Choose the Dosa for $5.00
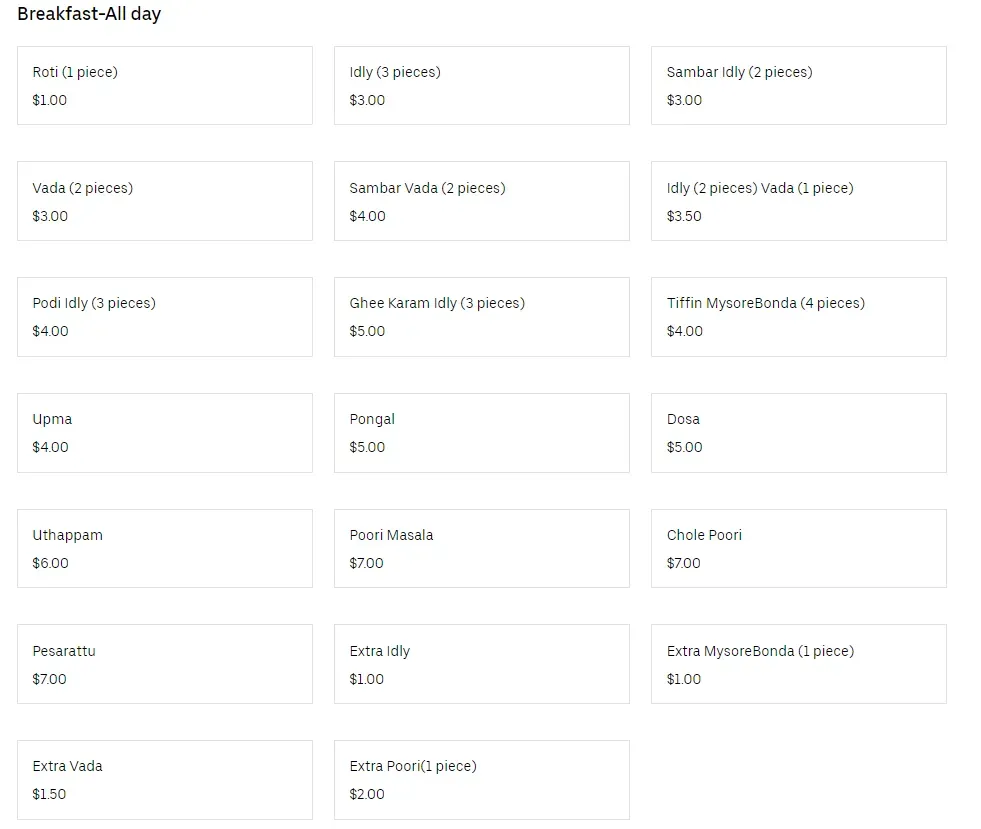Viewport: 981px width, 829px height. point(798,433)
